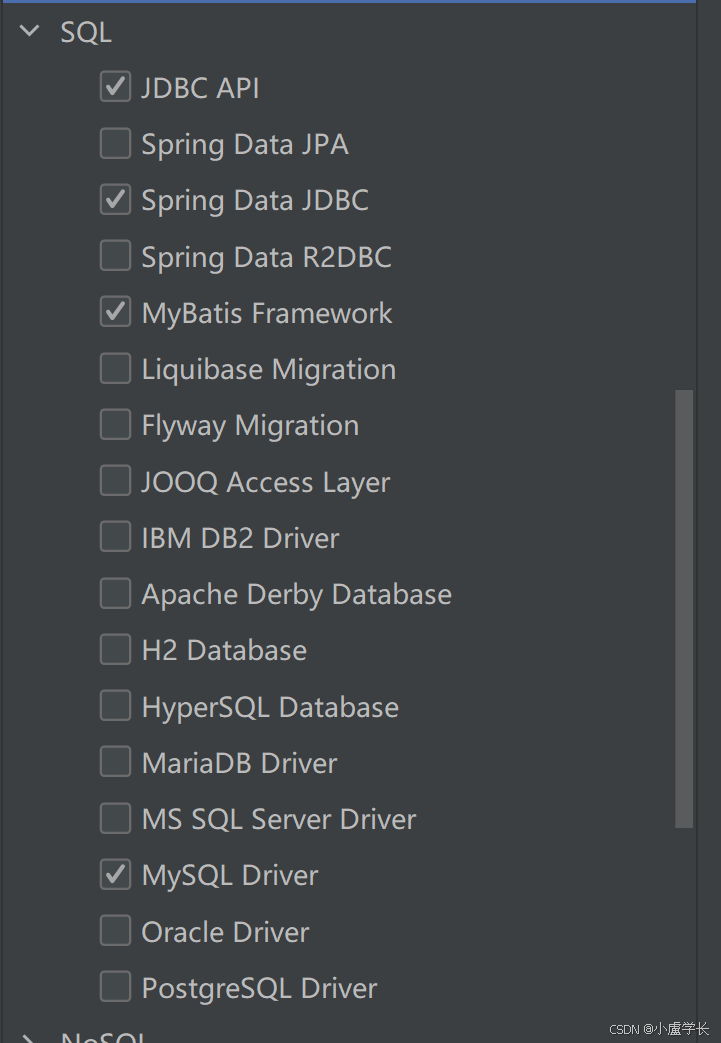This screenshot has width=721, height=1043.
Task: Click the H2 Database label
Action: tap(224, 651)
